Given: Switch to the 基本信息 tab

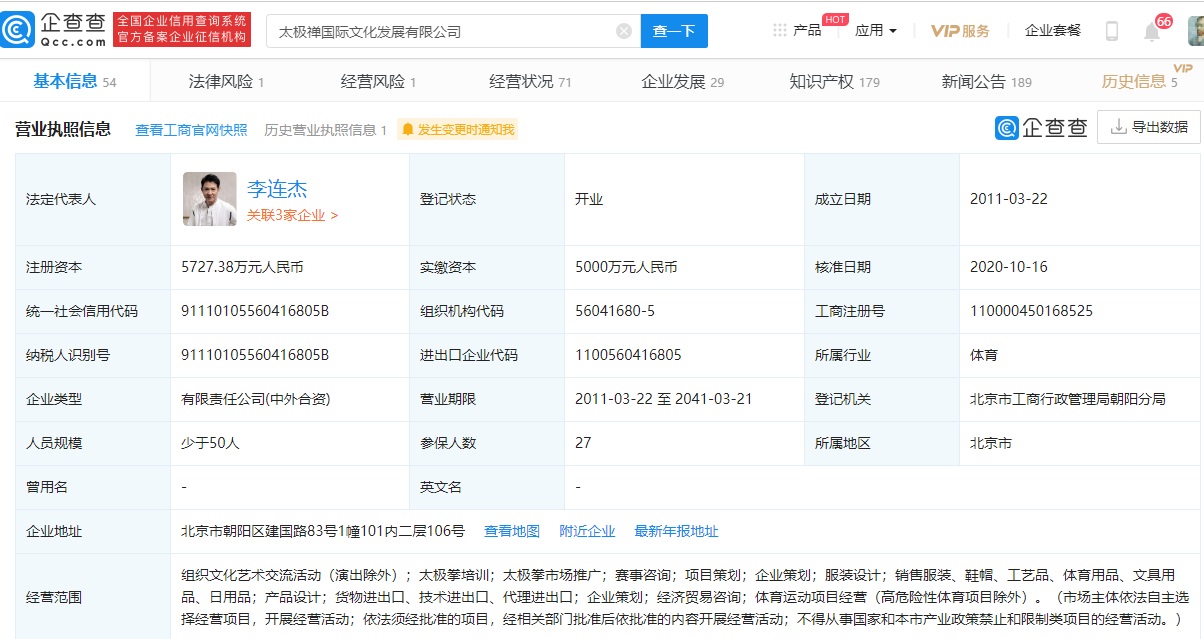Looking at the screenshot, I should 75,82.
